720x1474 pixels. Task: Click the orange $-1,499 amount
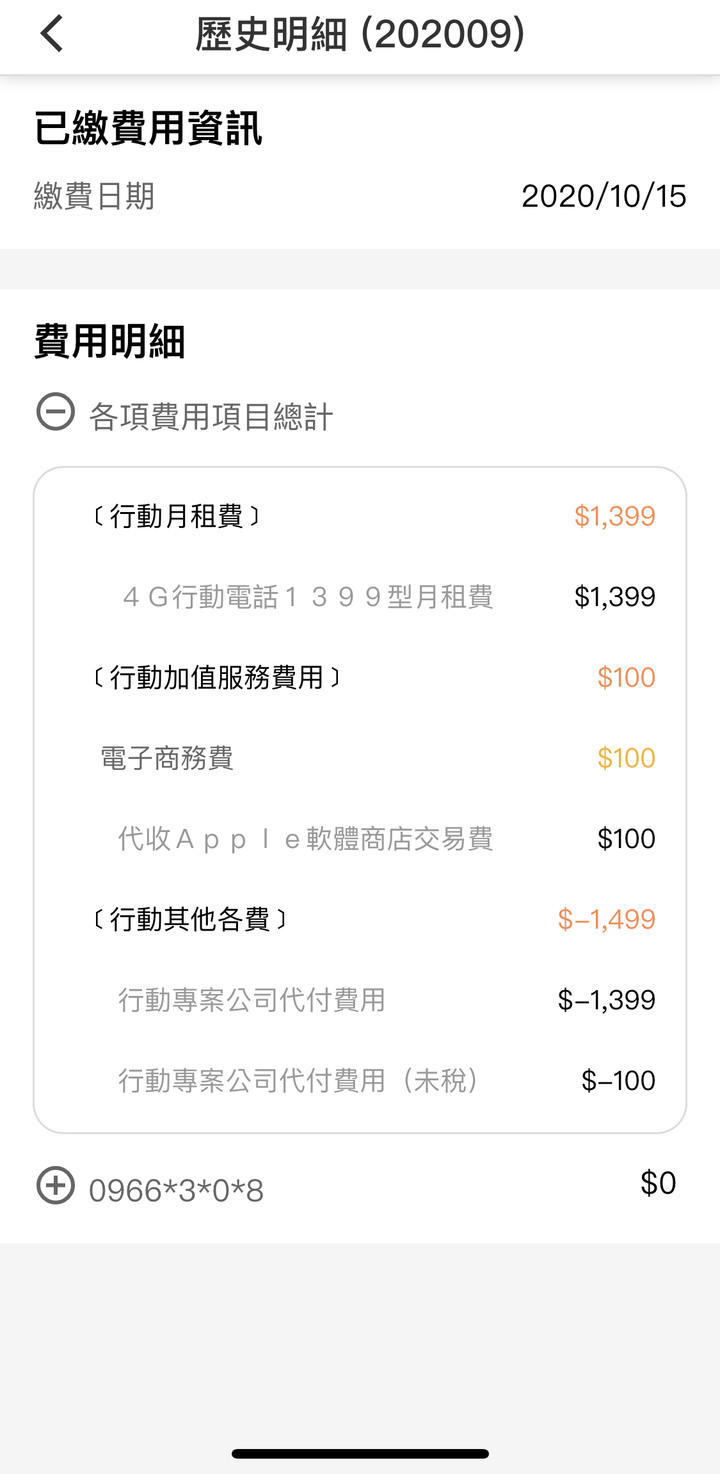click(x=607, y=919)
